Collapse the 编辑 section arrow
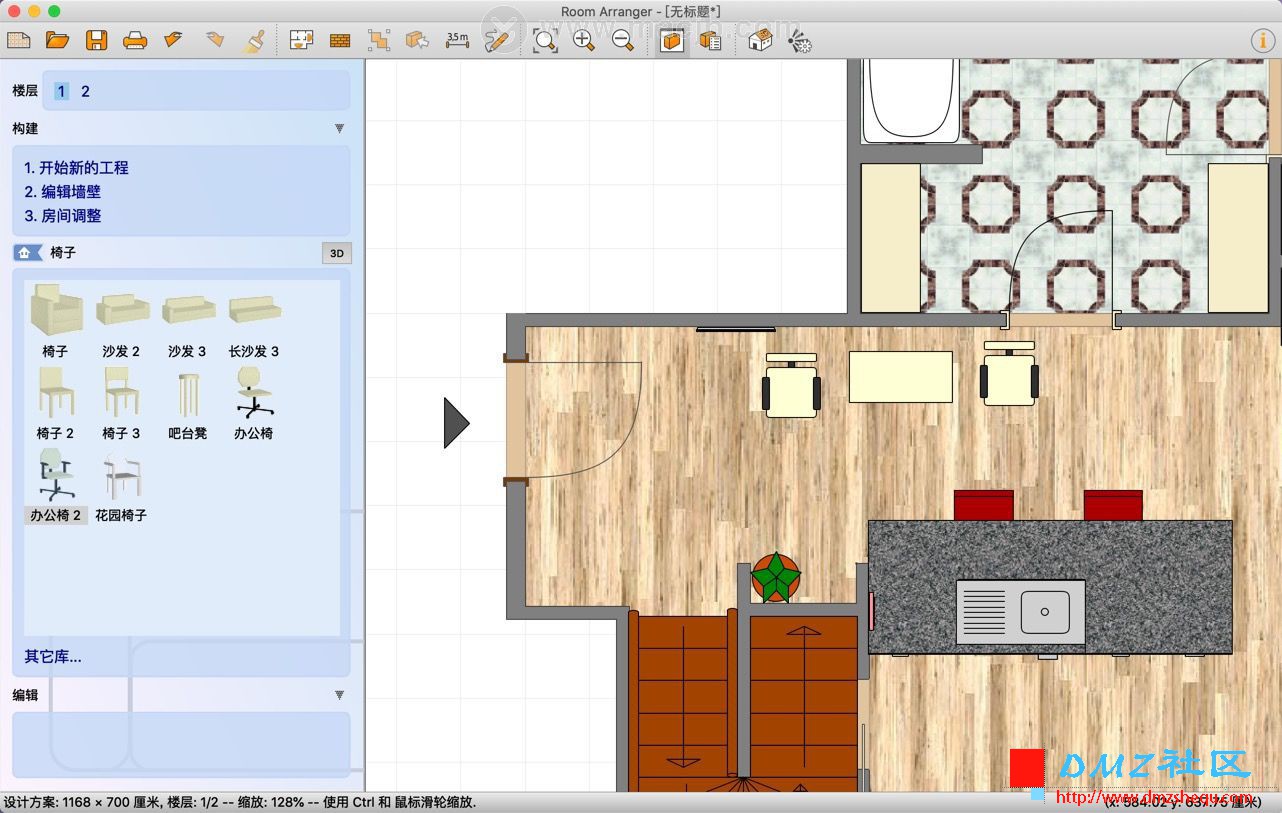Viewport: 1282px width, 813px height. coord(339,695)
